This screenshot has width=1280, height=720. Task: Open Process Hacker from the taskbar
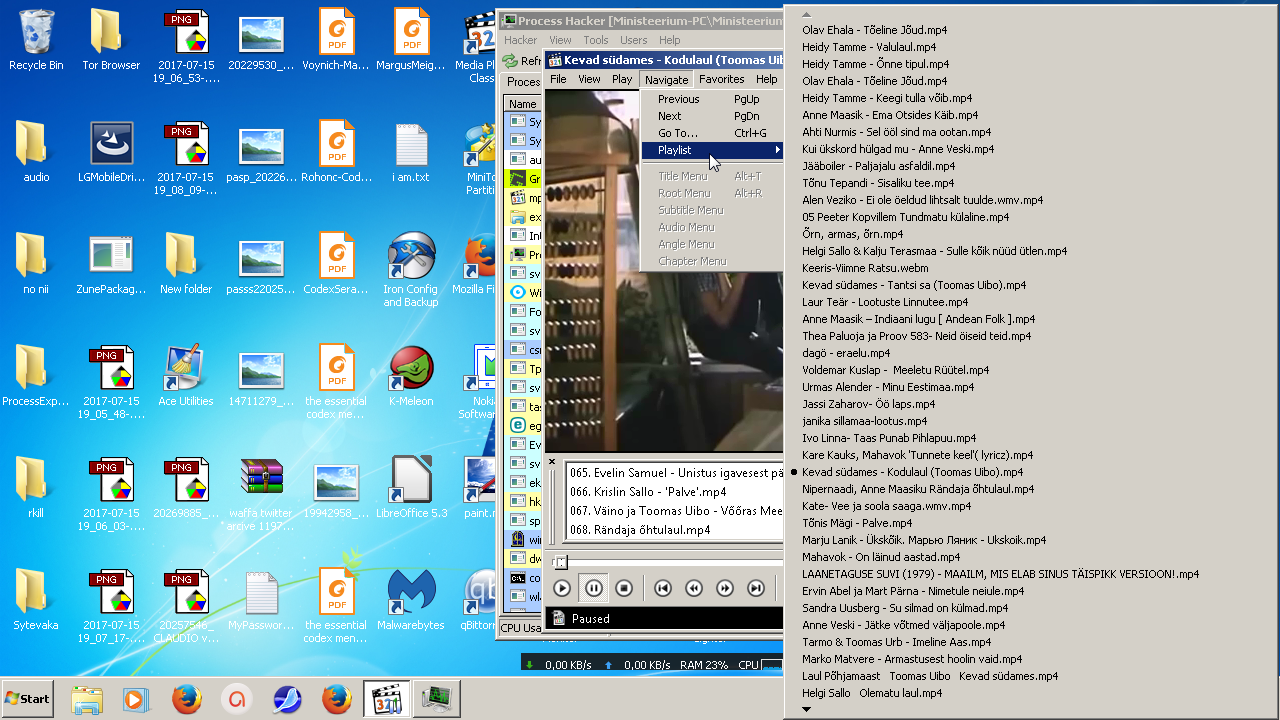pyautogui.click(x=436, y=699)
